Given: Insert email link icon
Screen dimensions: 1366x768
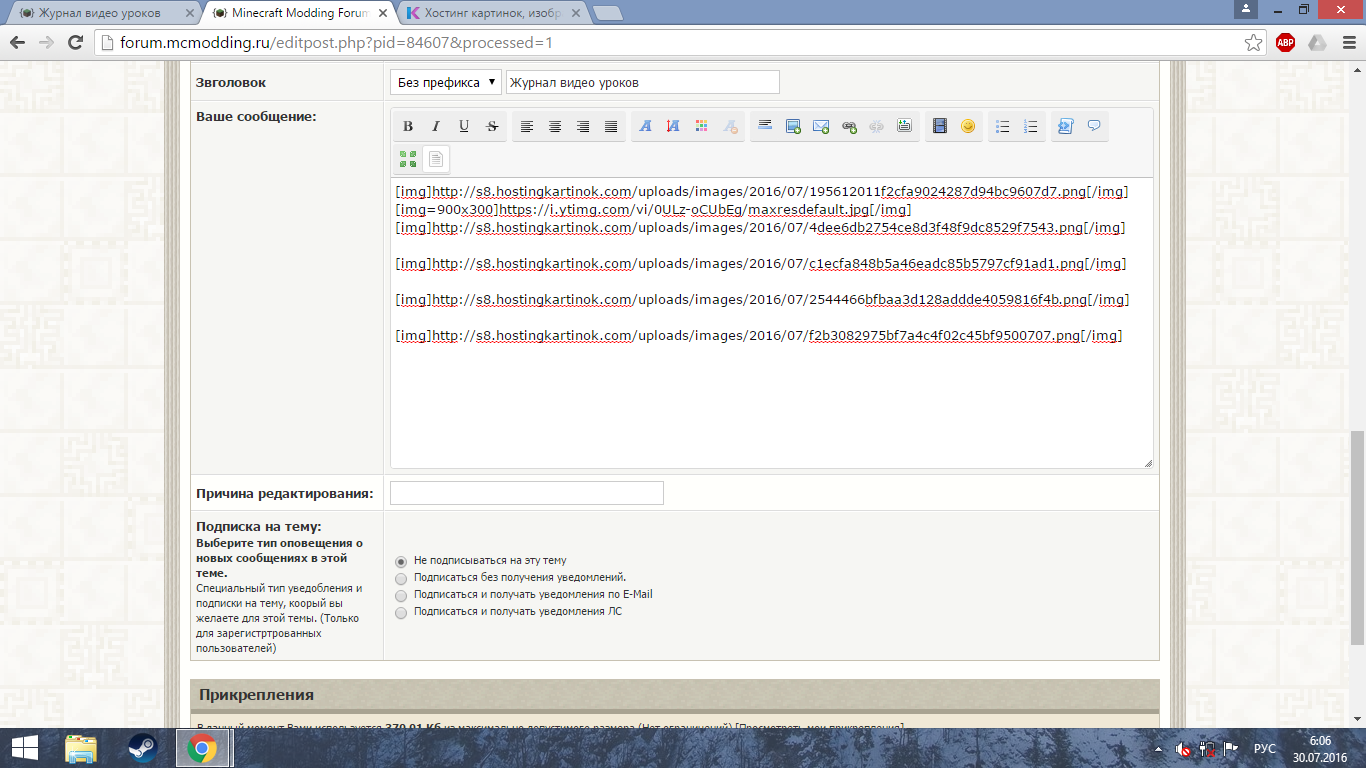Looking at the screenshot, I should coord(821,126).
